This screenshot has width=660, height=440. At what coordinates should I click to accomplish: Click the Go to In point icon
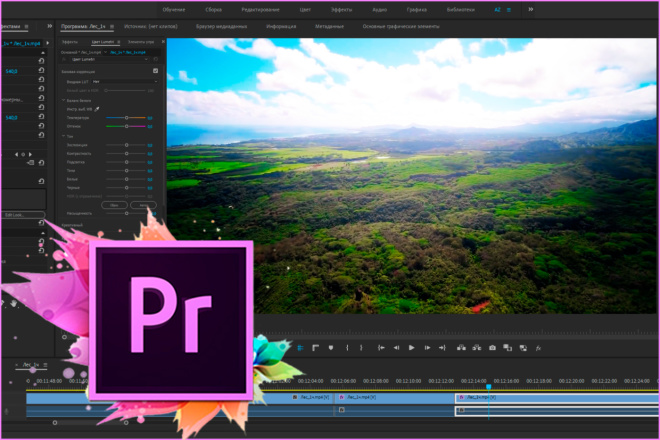[x=381, y=348]
